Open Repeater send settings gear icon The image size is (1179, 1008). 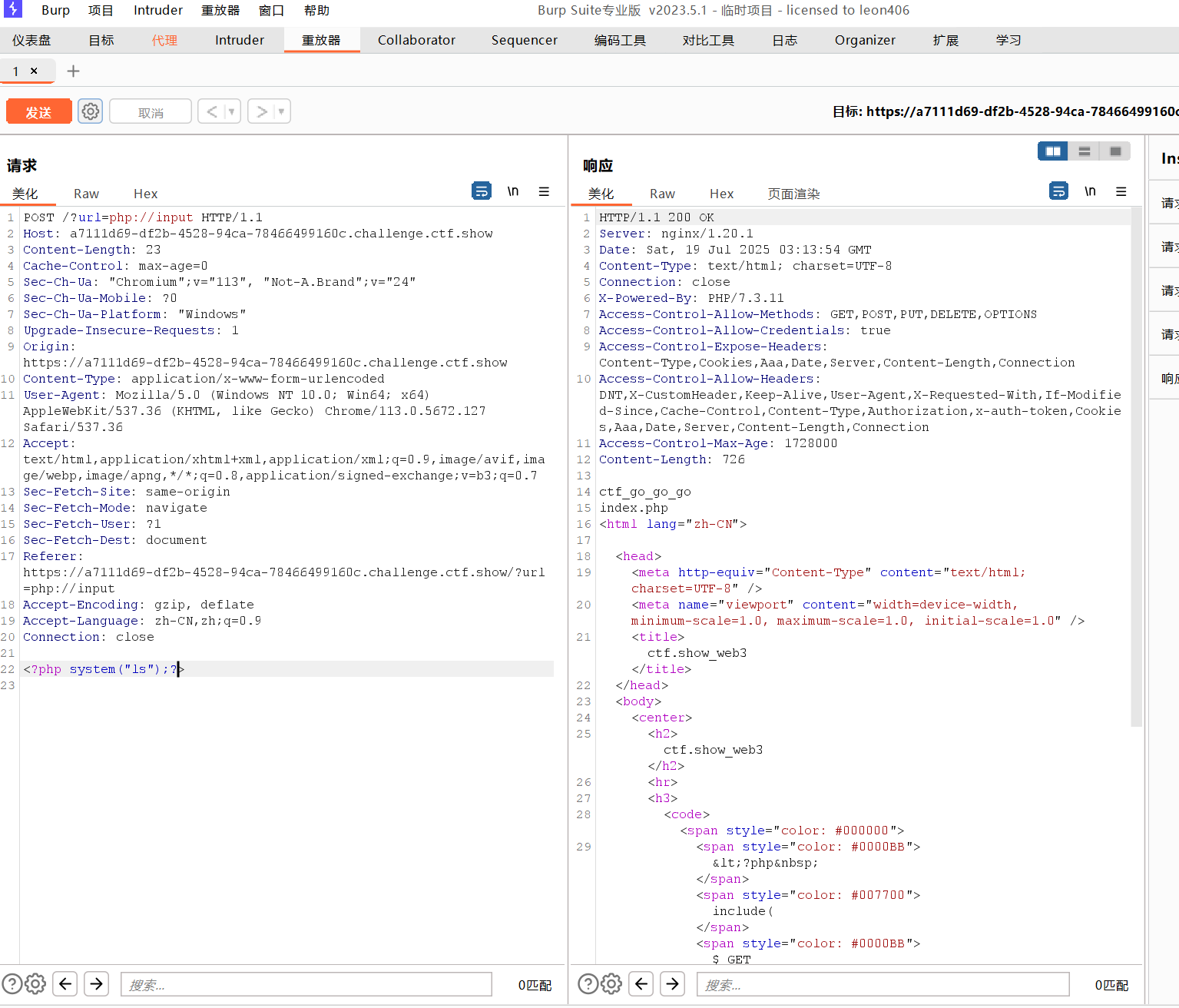click(x=91, y=111)
